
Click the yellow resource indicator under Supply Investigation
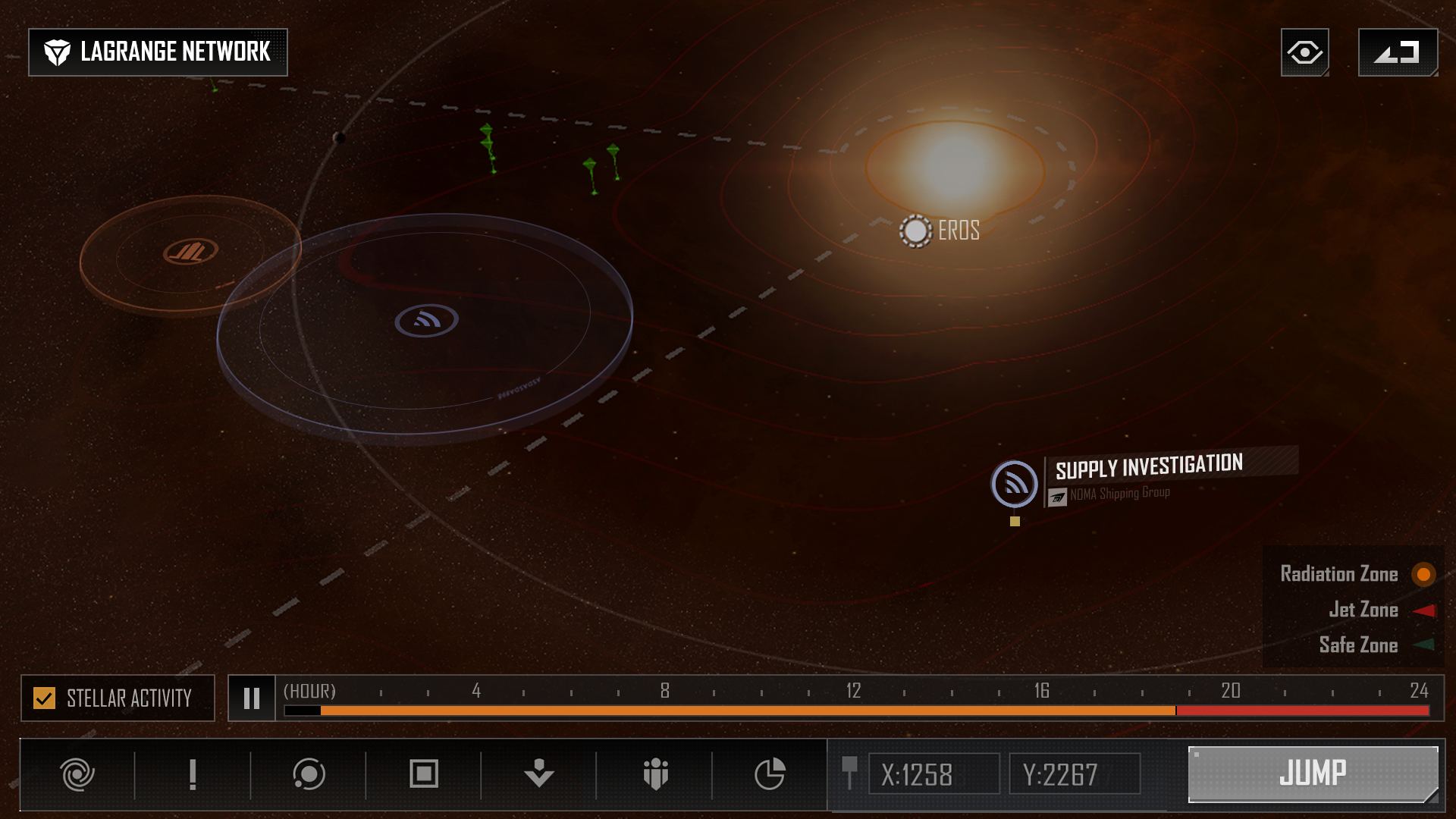1014,521
